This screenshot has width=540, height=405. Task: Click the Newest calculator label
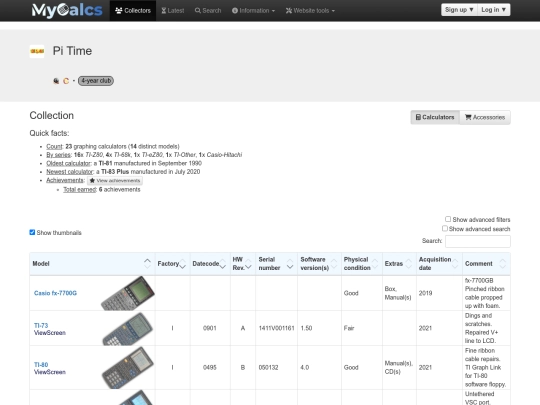[70, 172]
